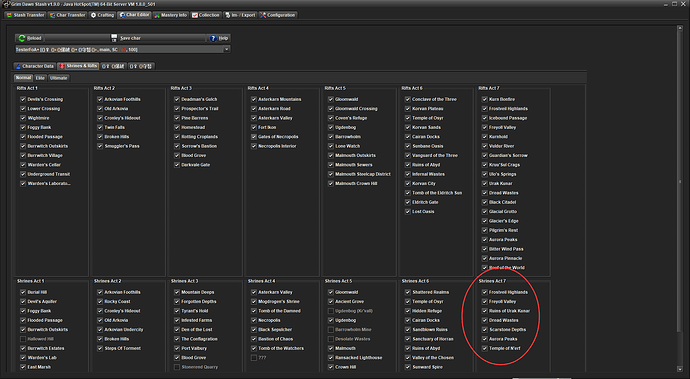Toggle Black Citadel rift checkbox
Screen dimensions: 690x379
485,202
